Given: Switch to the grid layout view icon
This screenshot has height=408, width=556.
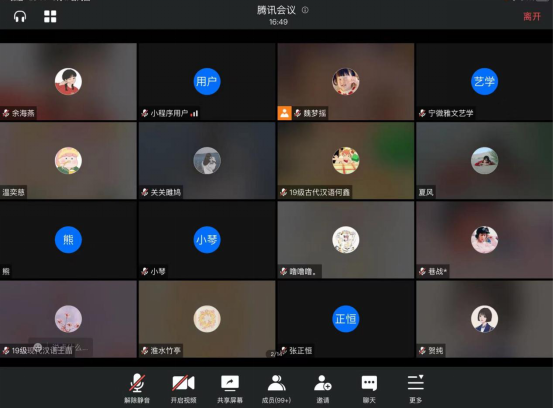Looking at the screenshot, I should pyautogui.click(x=50, y=16).
